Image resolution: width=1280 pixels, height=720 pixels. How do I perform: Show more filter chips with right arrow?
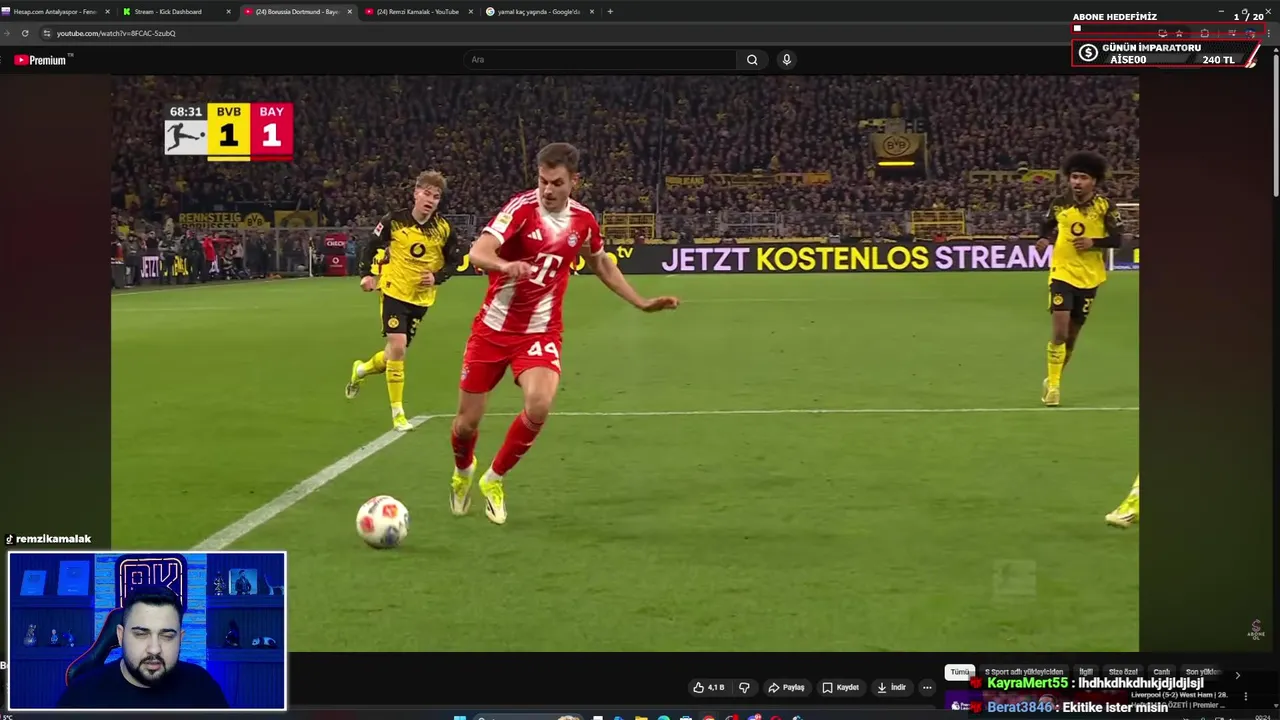1237,675
